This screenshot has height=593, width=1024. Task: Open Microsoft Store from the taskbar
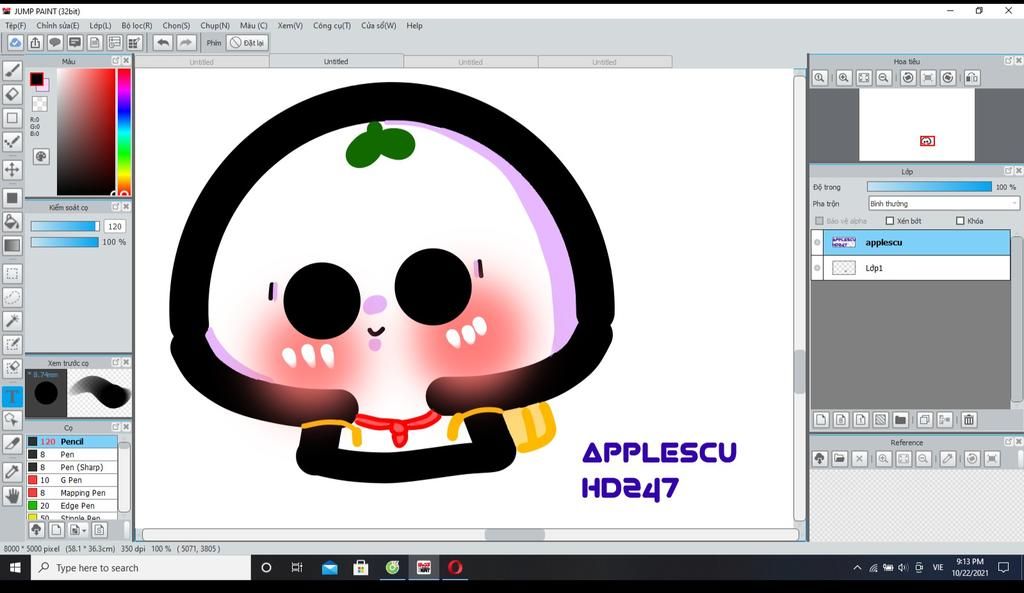360,568
